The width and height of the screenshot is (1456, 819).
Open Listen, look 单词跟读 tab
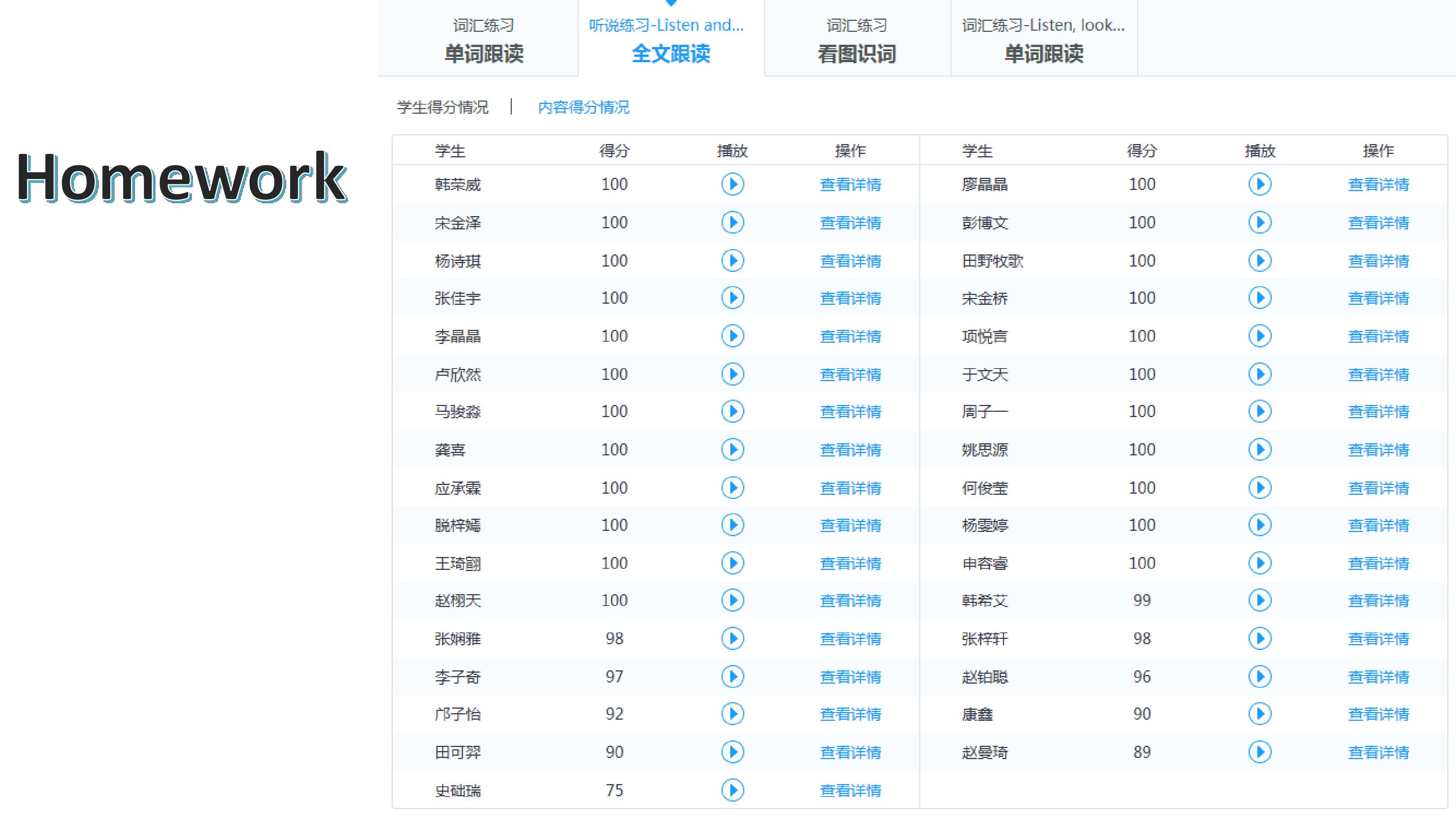coord(1044,38)
